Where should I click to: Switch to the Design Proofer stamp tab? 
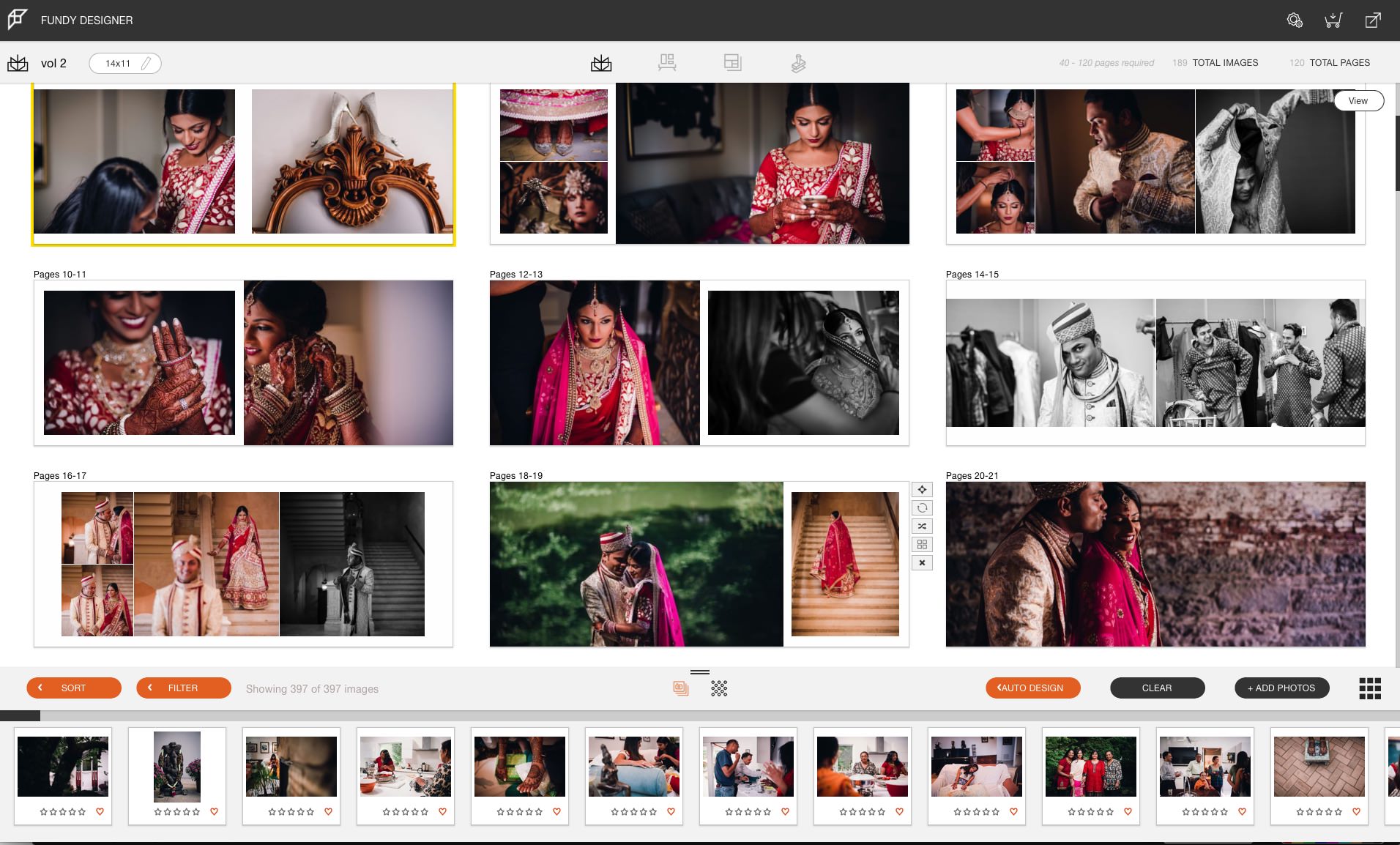799,63
